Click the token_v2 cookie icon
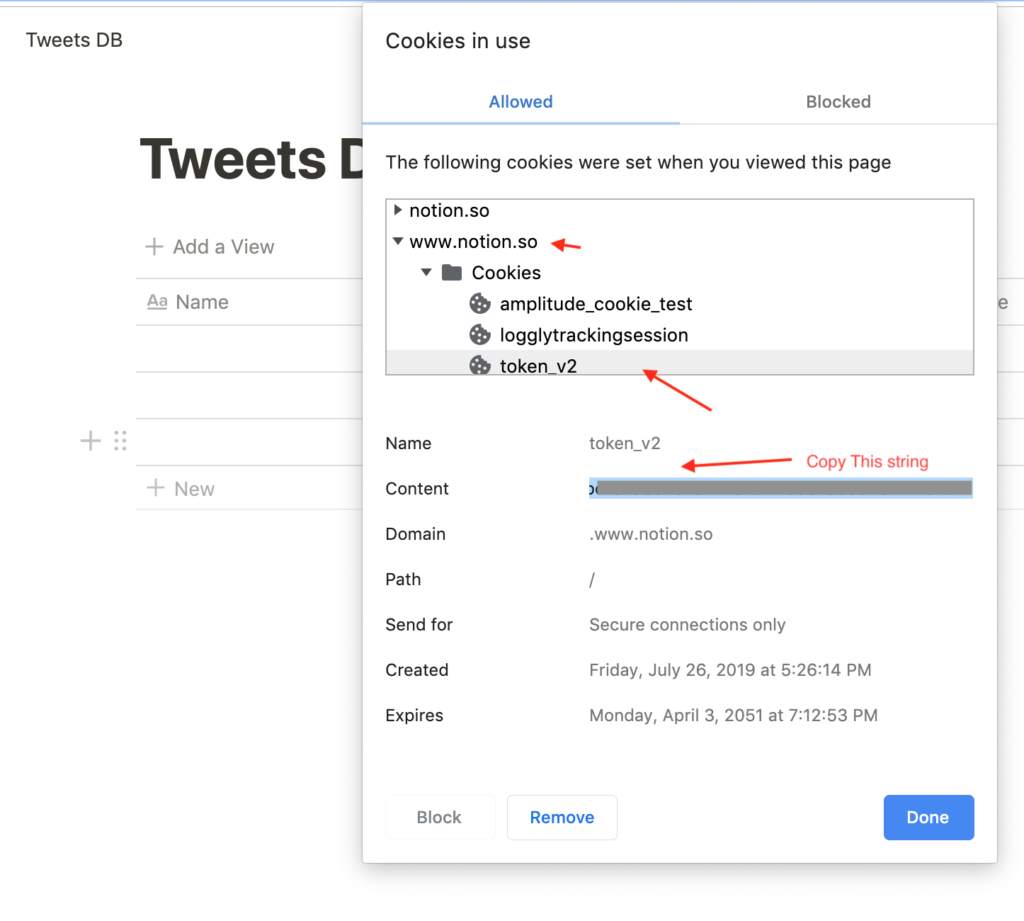The image size is (1024, 921). [x=480, y=366]
